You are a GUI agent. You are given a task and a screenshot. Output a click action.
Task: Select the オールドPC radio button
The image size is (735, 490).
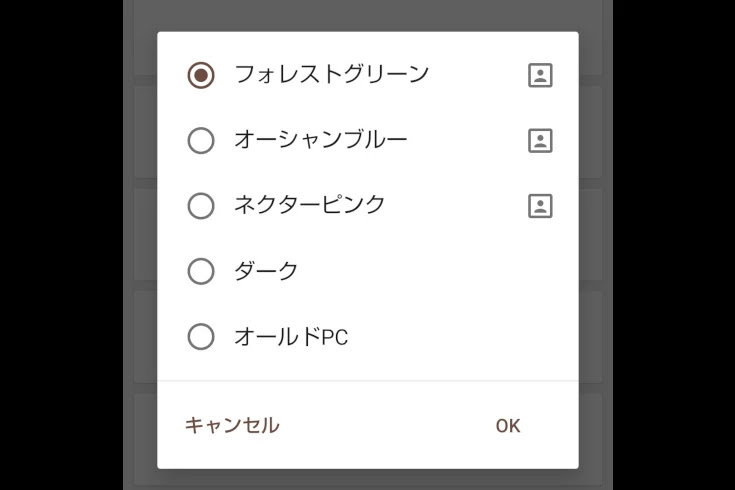pos(201,337)
